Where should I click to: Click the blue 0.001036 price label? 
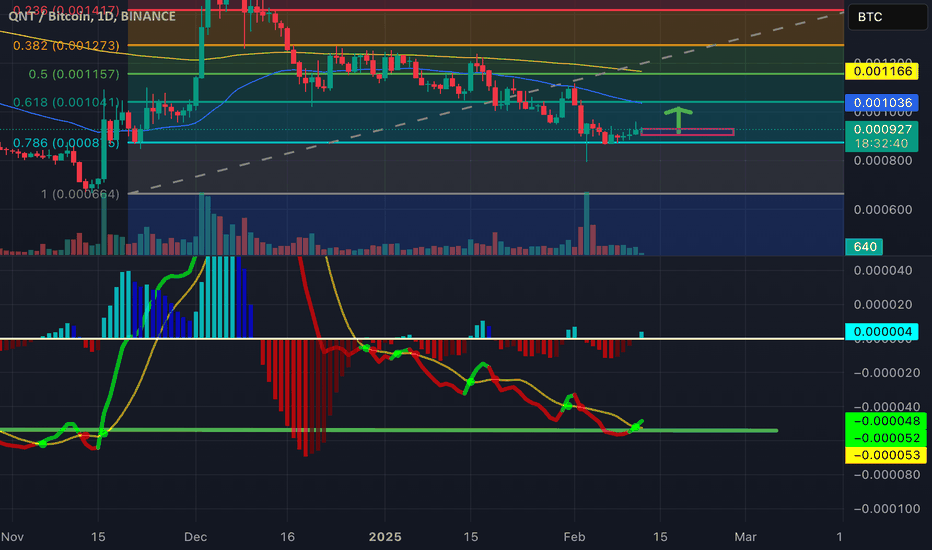(x=882, y=103)
